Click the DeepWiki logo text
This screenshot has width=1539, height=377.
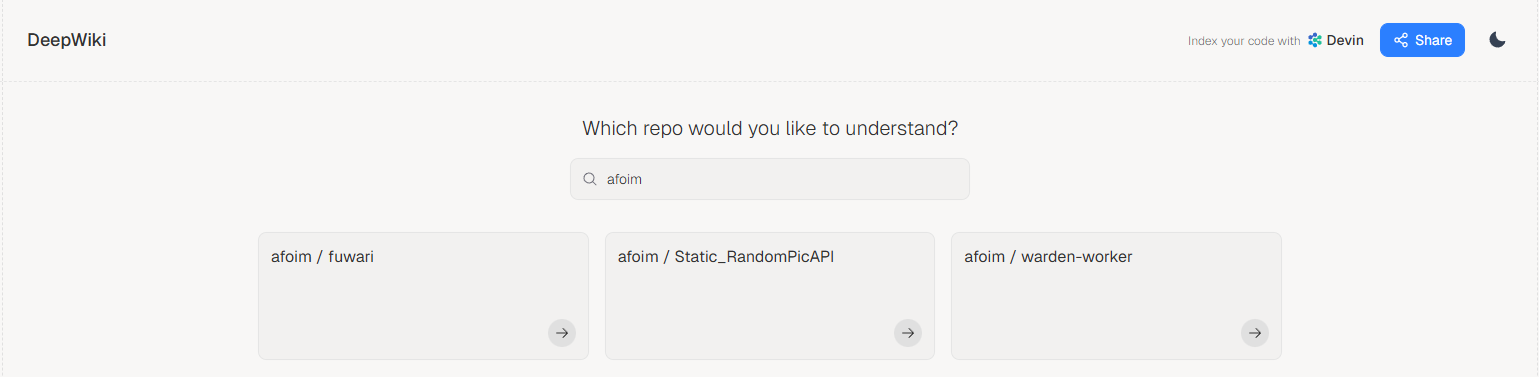coord(67,40)
